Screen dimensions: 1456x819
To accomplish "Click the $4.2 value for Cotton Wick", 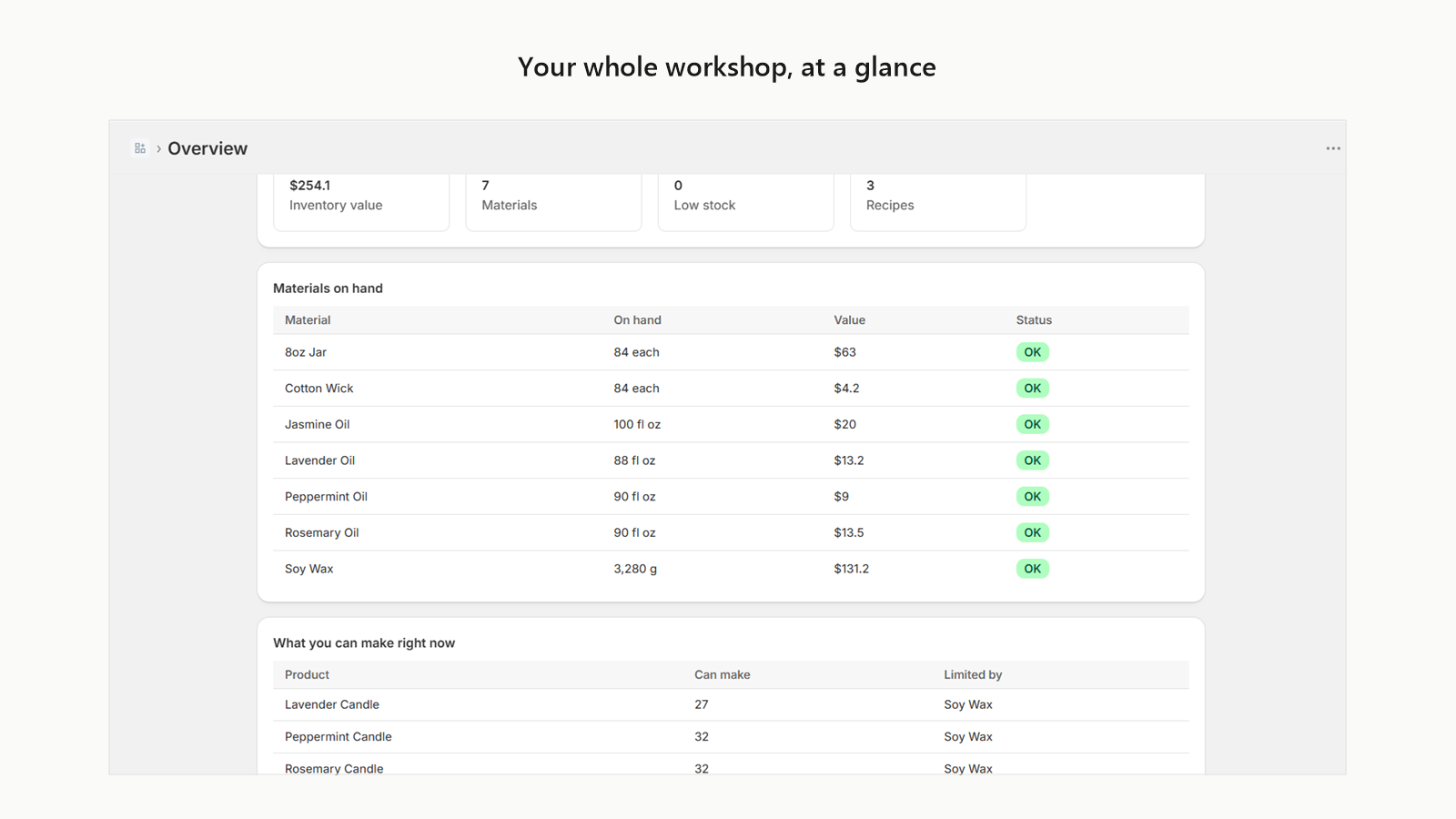I will tap(846, 389).
